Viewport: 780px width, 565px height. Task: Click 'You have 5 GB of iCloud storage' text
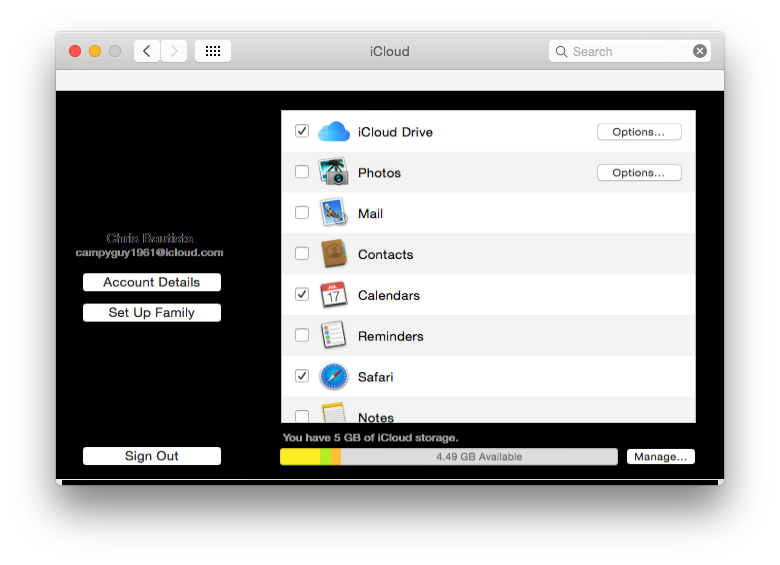pos(371,438)
